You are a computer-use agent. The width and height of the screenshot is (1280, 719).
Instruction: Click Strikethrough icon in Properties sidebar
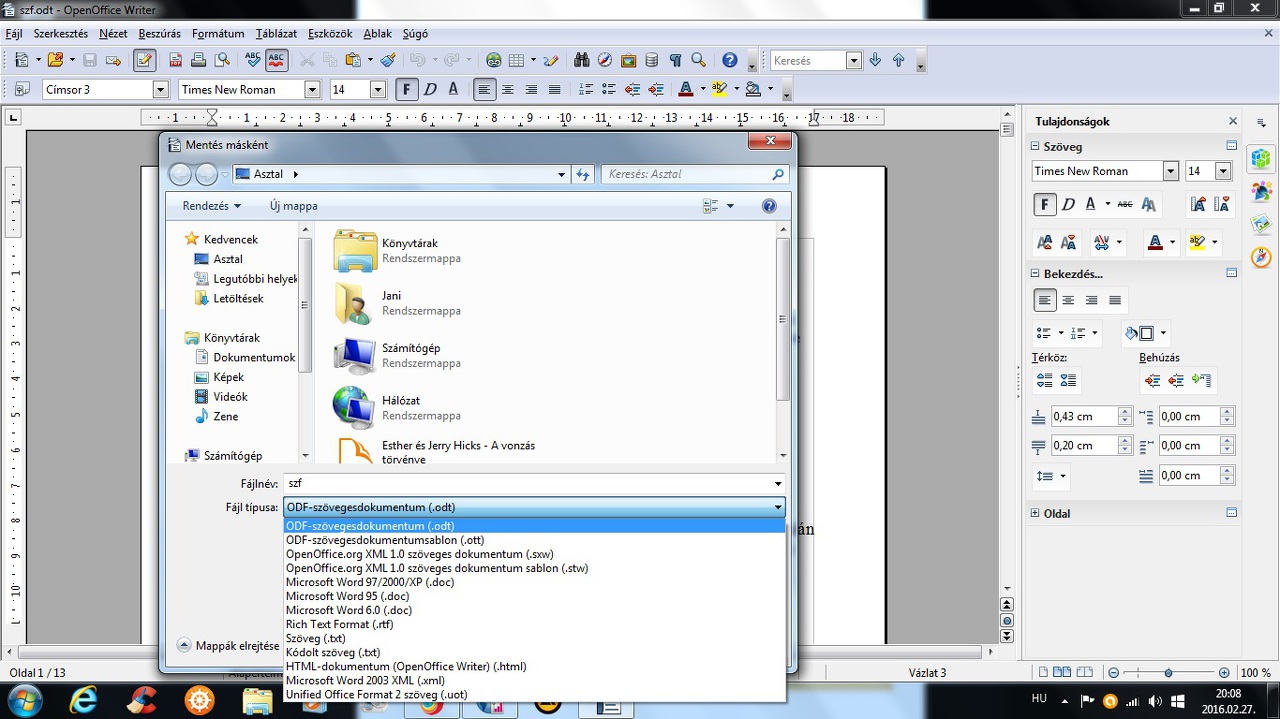[1125, 205]
